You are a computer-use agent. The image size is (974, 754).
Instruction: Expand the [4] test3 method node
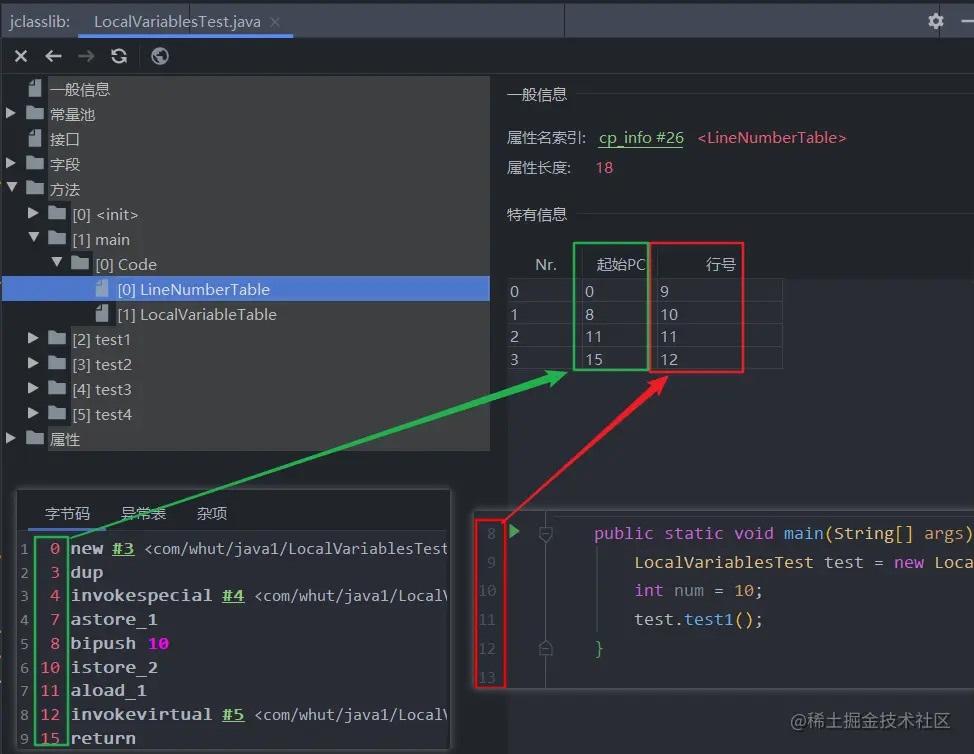pos(33,388)
